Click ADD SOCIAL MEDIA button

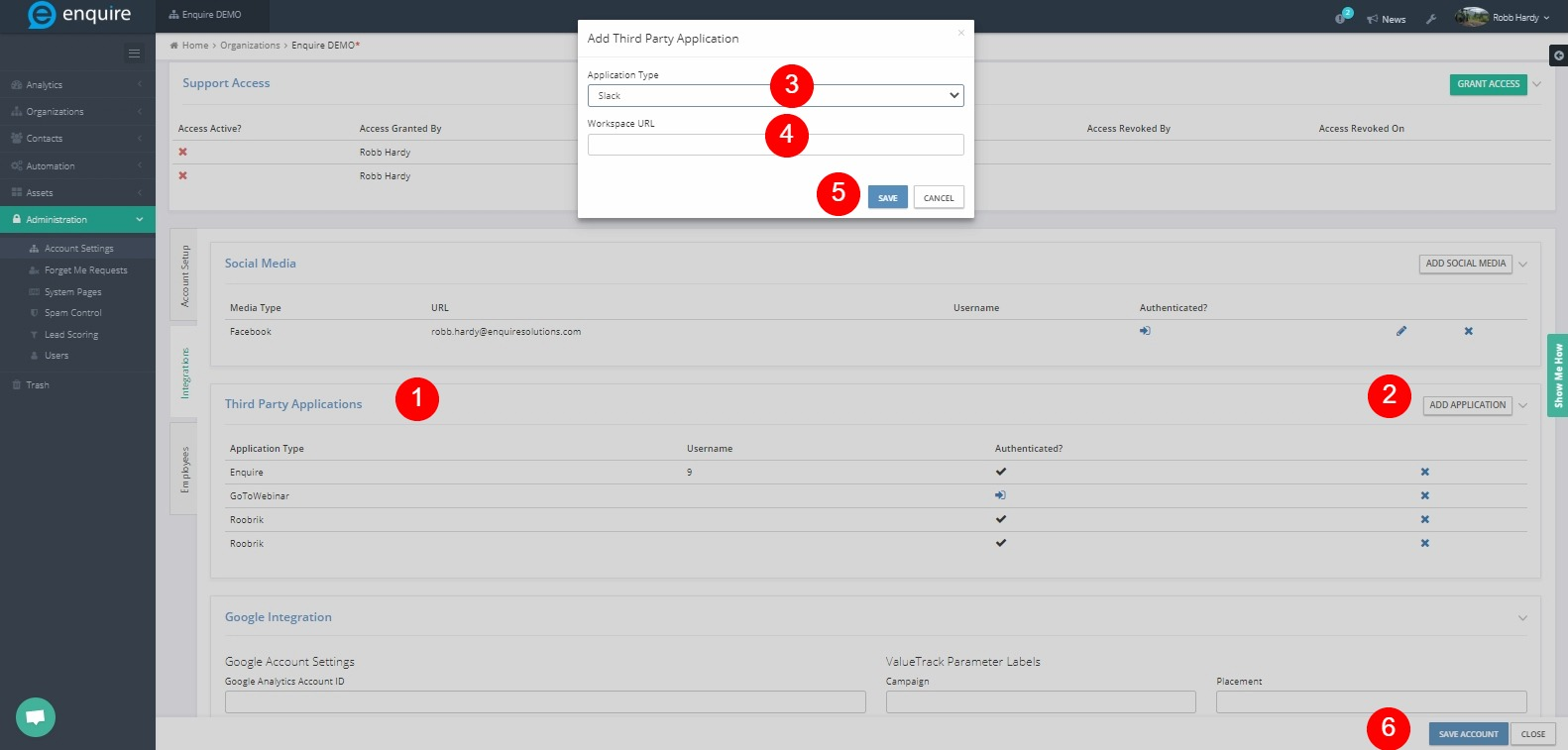(1465, 264)
